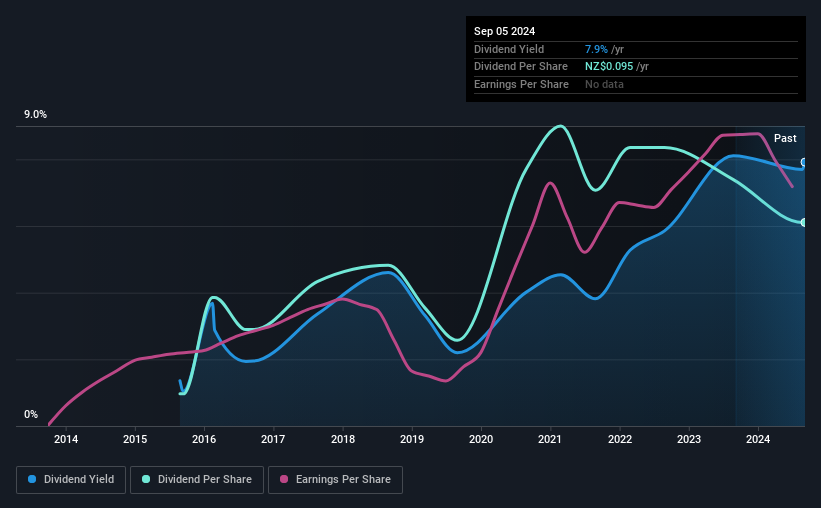Click the No data earnings value

tap(604, 84)
